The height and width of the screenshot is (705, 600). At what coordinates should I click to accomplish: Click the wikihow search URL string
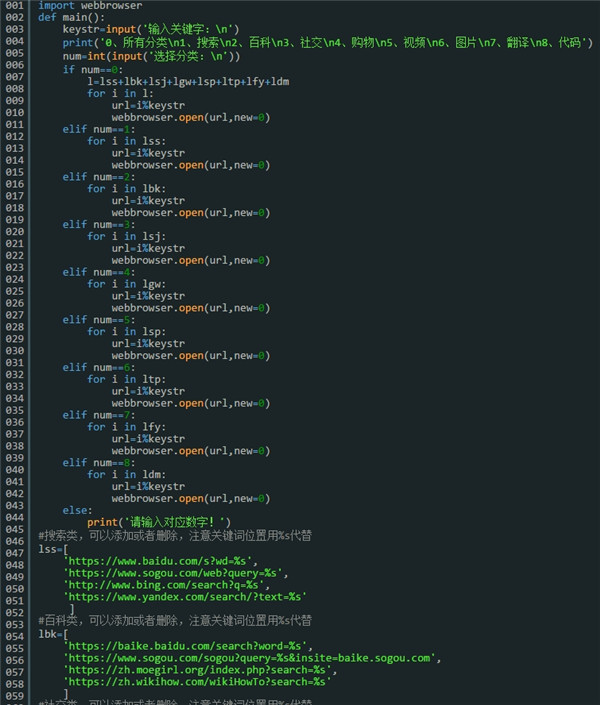(x=195, y=682)
